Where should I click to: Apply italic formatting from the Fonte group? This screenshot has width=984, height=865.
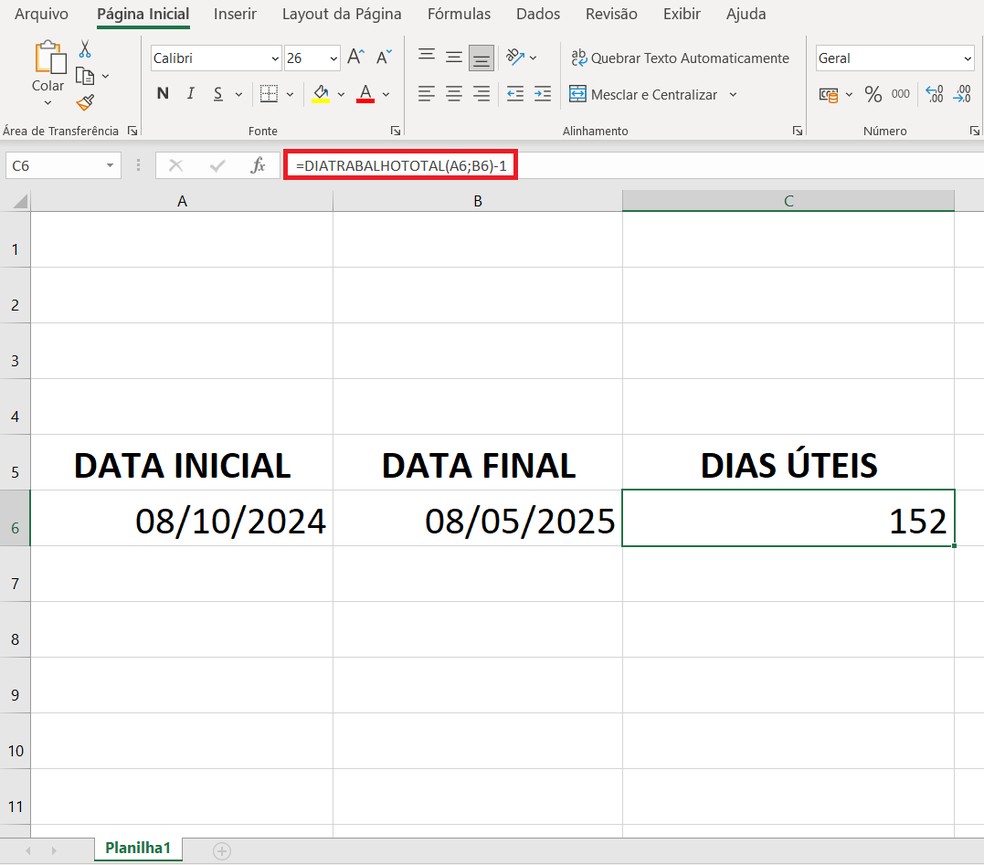[x=189, y=93]
